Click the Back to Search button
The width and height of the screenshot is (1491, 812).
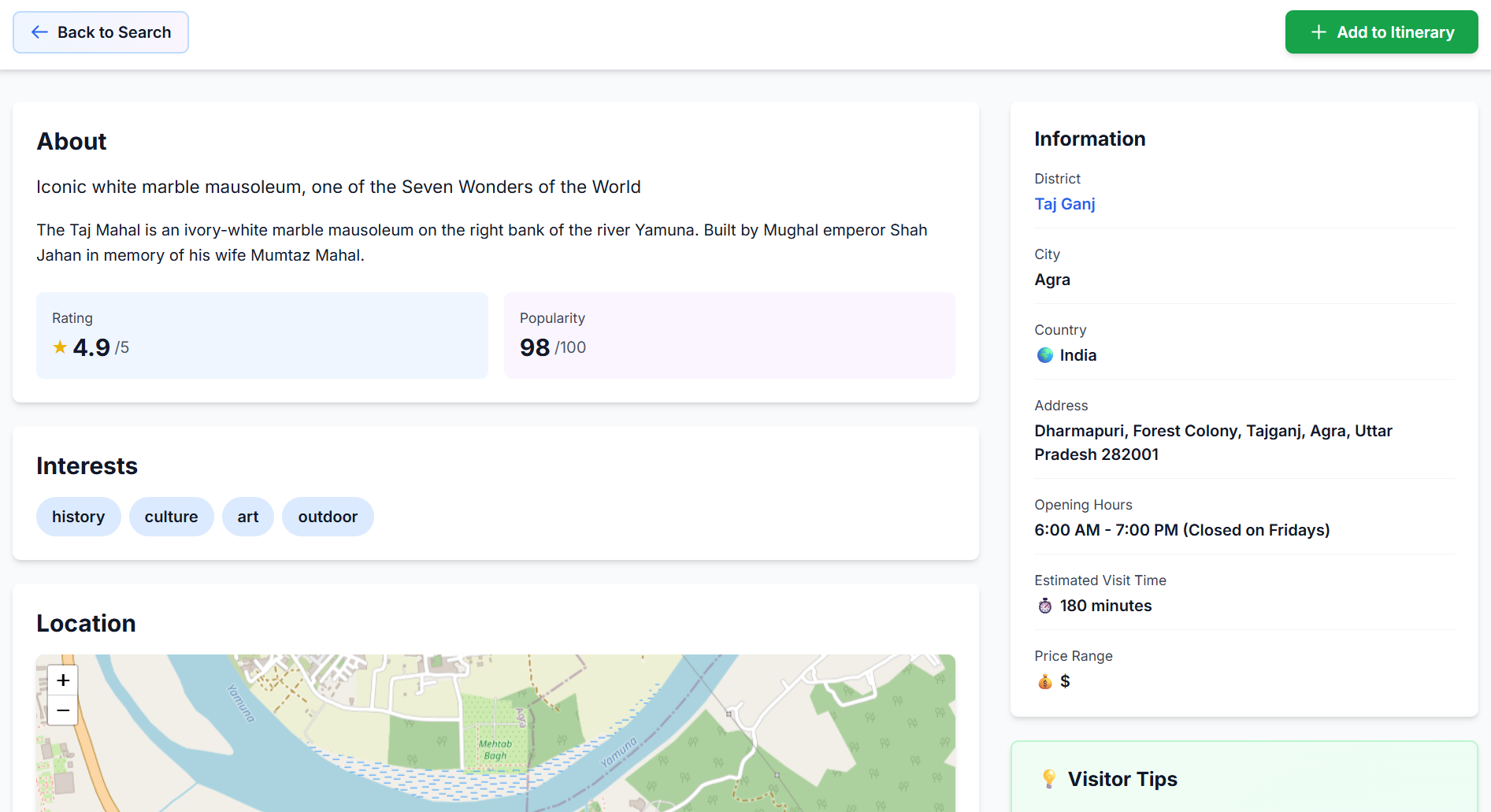[101, 32]
